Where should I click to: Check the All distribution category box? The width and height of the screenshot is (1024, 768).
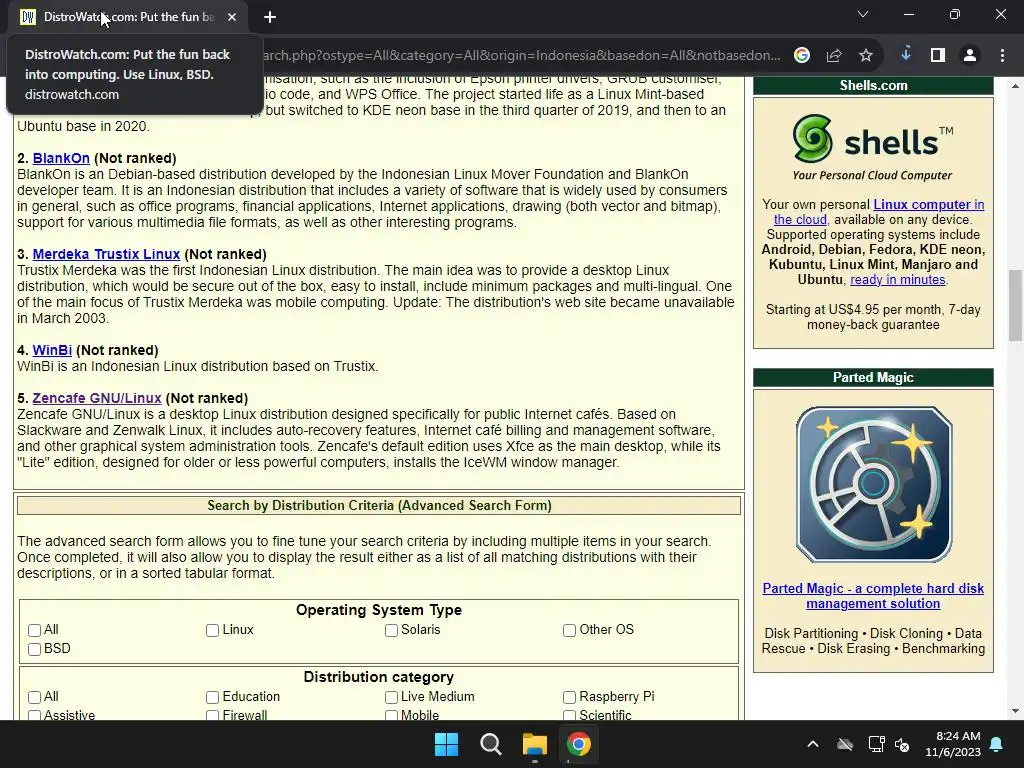click(x=35, y=697)
